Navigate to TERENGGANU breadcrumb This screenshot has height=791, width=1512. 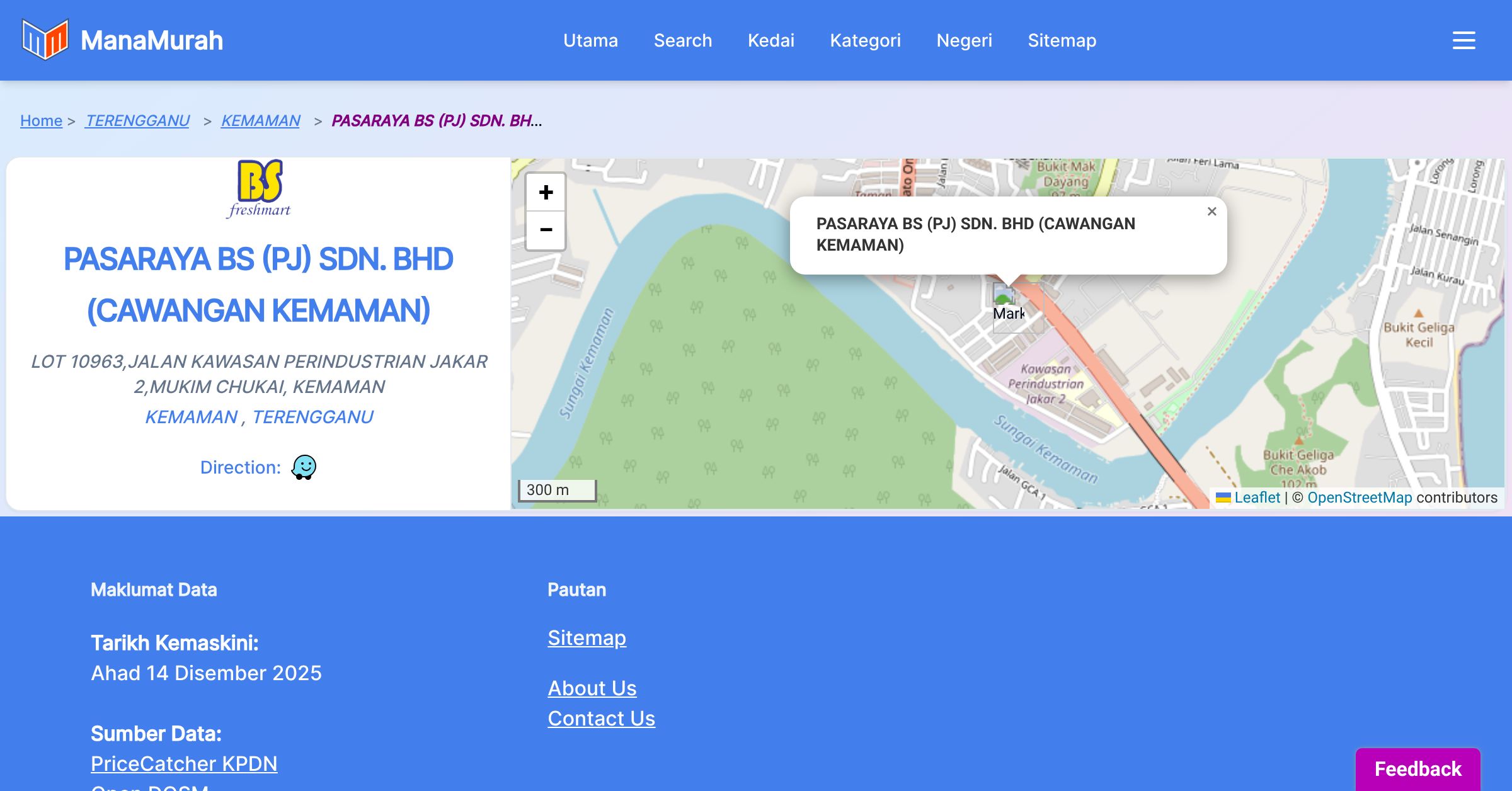(x=137, y=120)
